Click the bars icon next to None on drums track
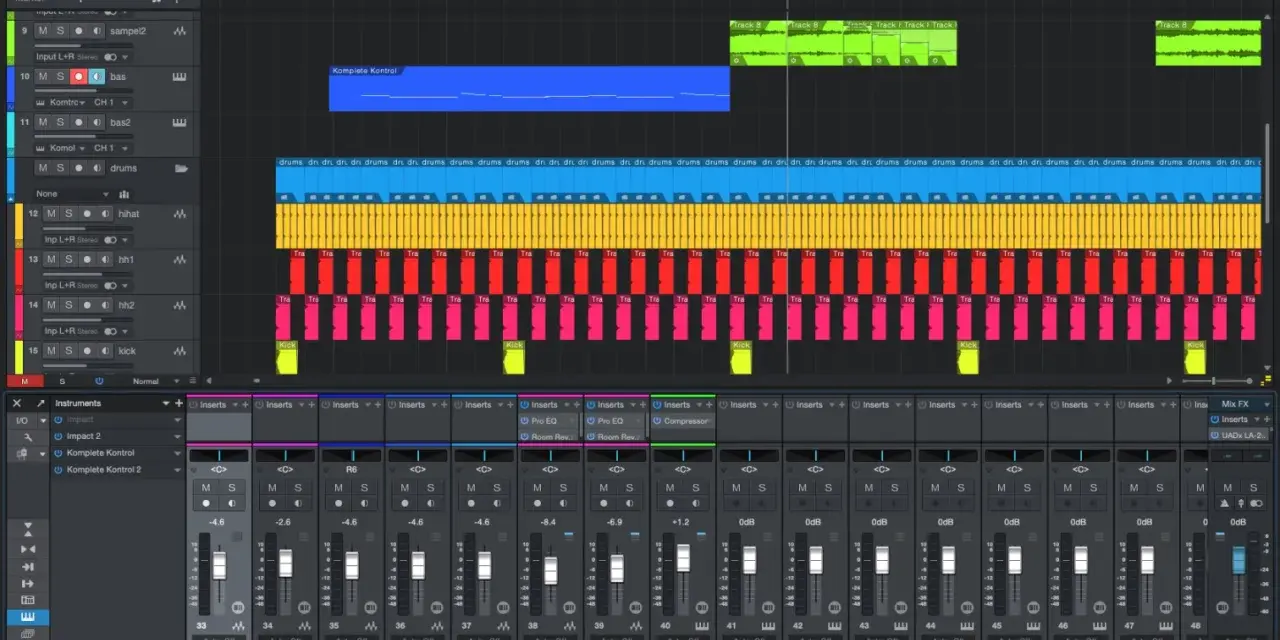Image resolution: width=1280 pixels, height=640 pixels. (x=125, y=194)
